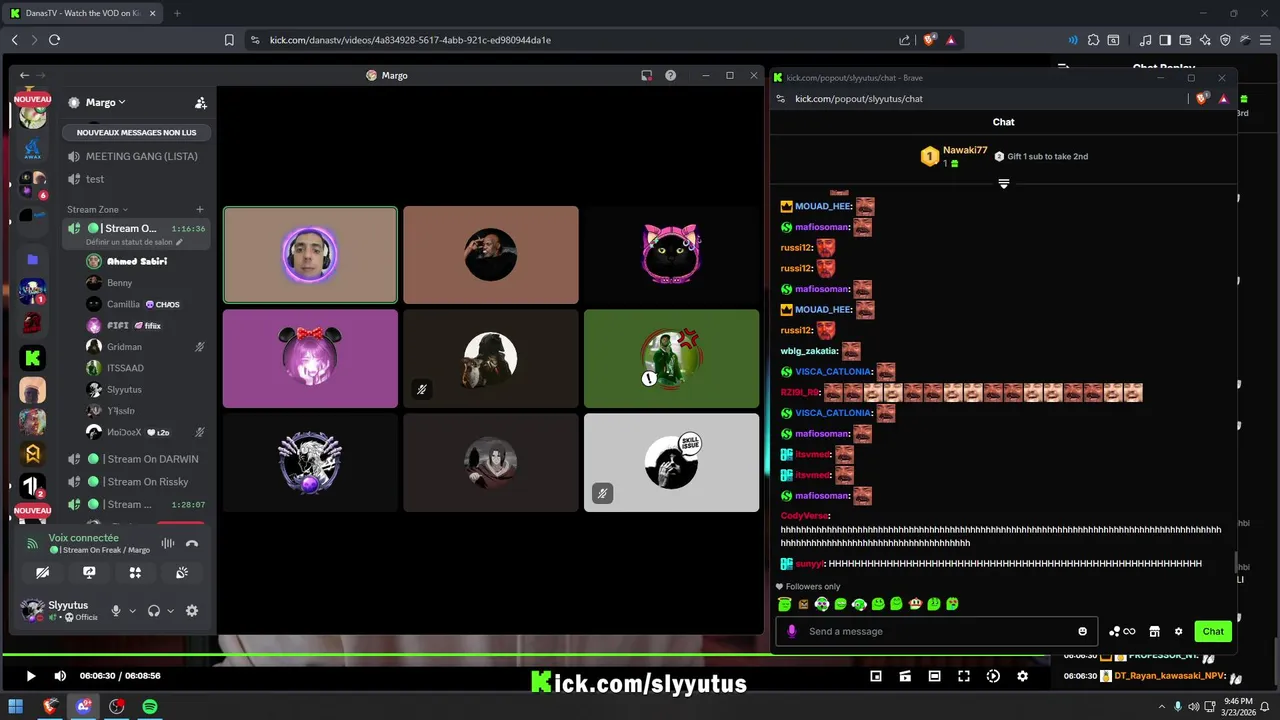Open Stream On Rissky voice channel
The width and height of the screenshot is (1280, 720).
(x=135, y=481)
